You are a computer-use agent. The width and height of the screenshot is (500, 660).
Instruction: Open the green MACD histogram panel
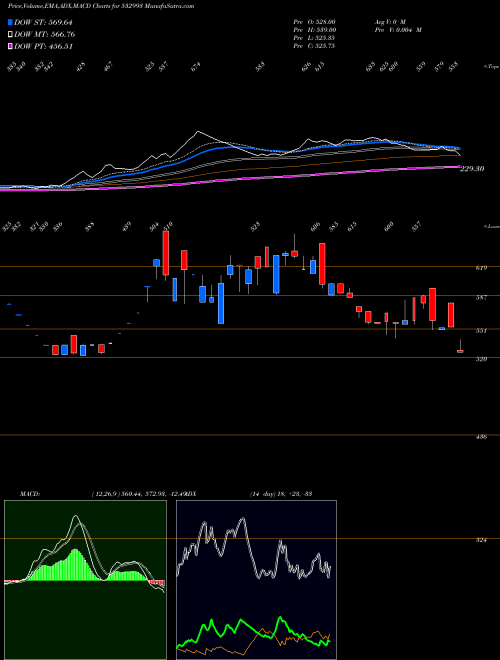click(85, 580)
